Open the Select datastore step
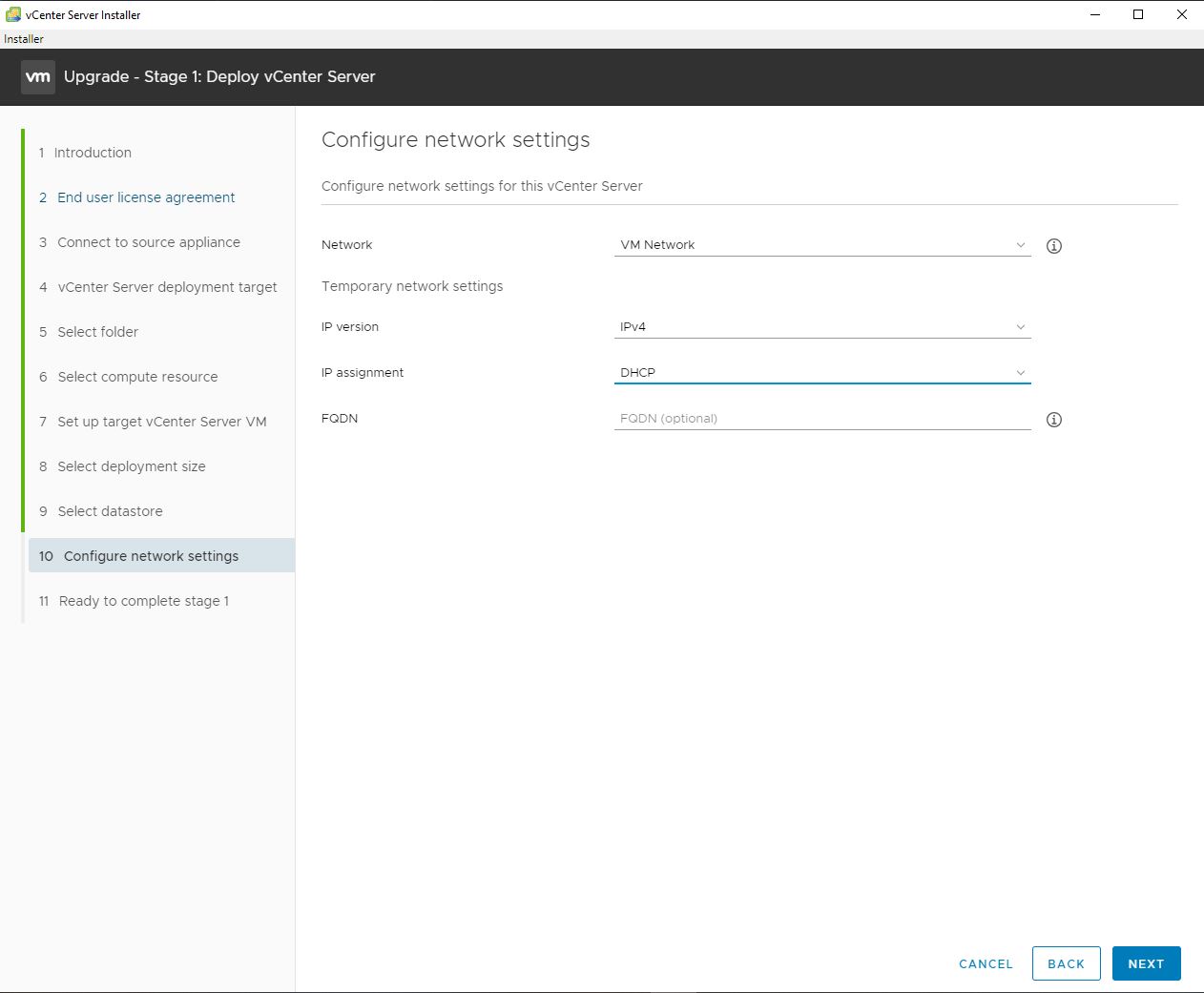1204x993 pixels. point(100,511)
